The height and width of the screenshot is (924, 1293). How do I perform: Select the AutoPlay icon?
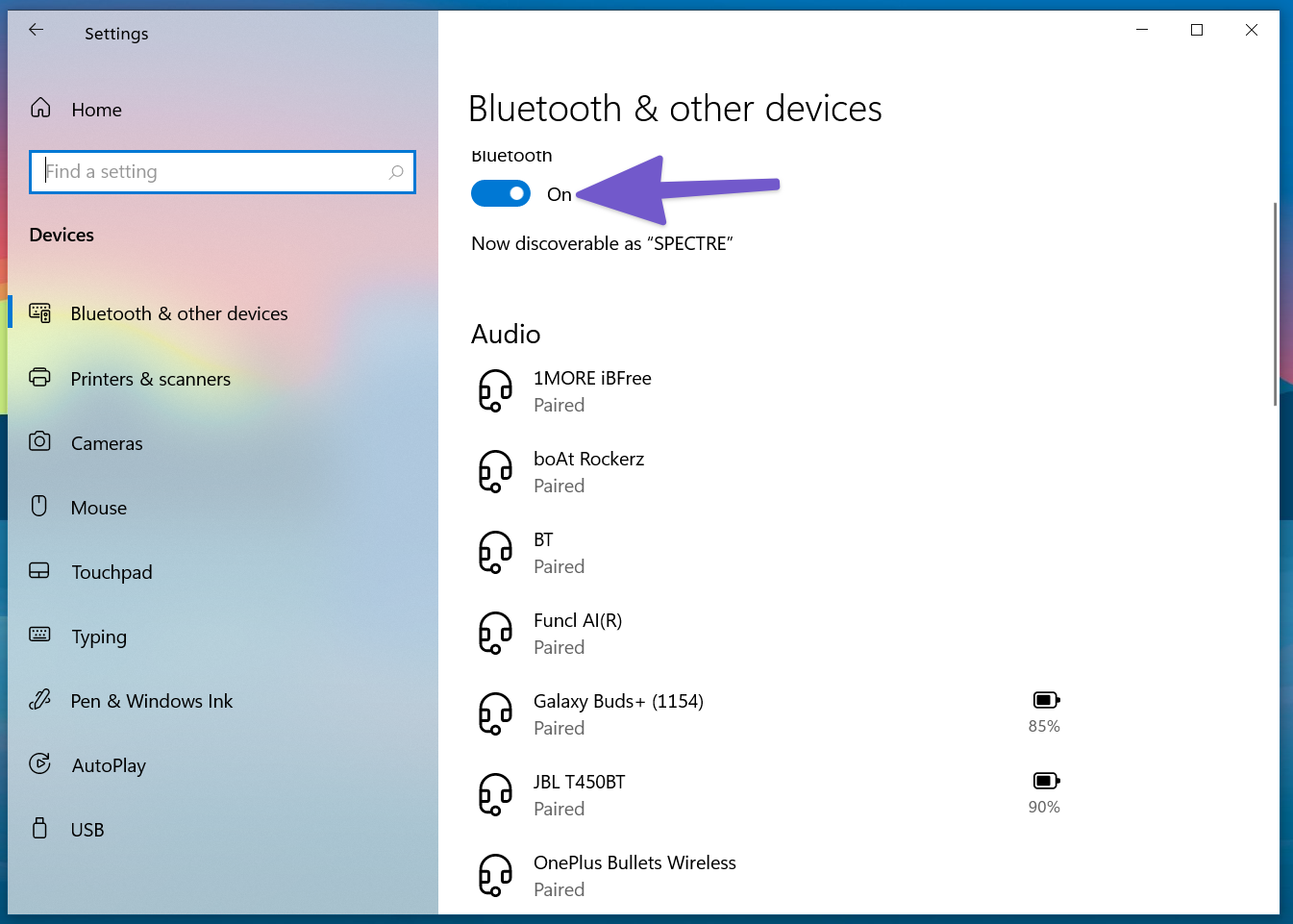pyautogui.click(x=38, y=764)
